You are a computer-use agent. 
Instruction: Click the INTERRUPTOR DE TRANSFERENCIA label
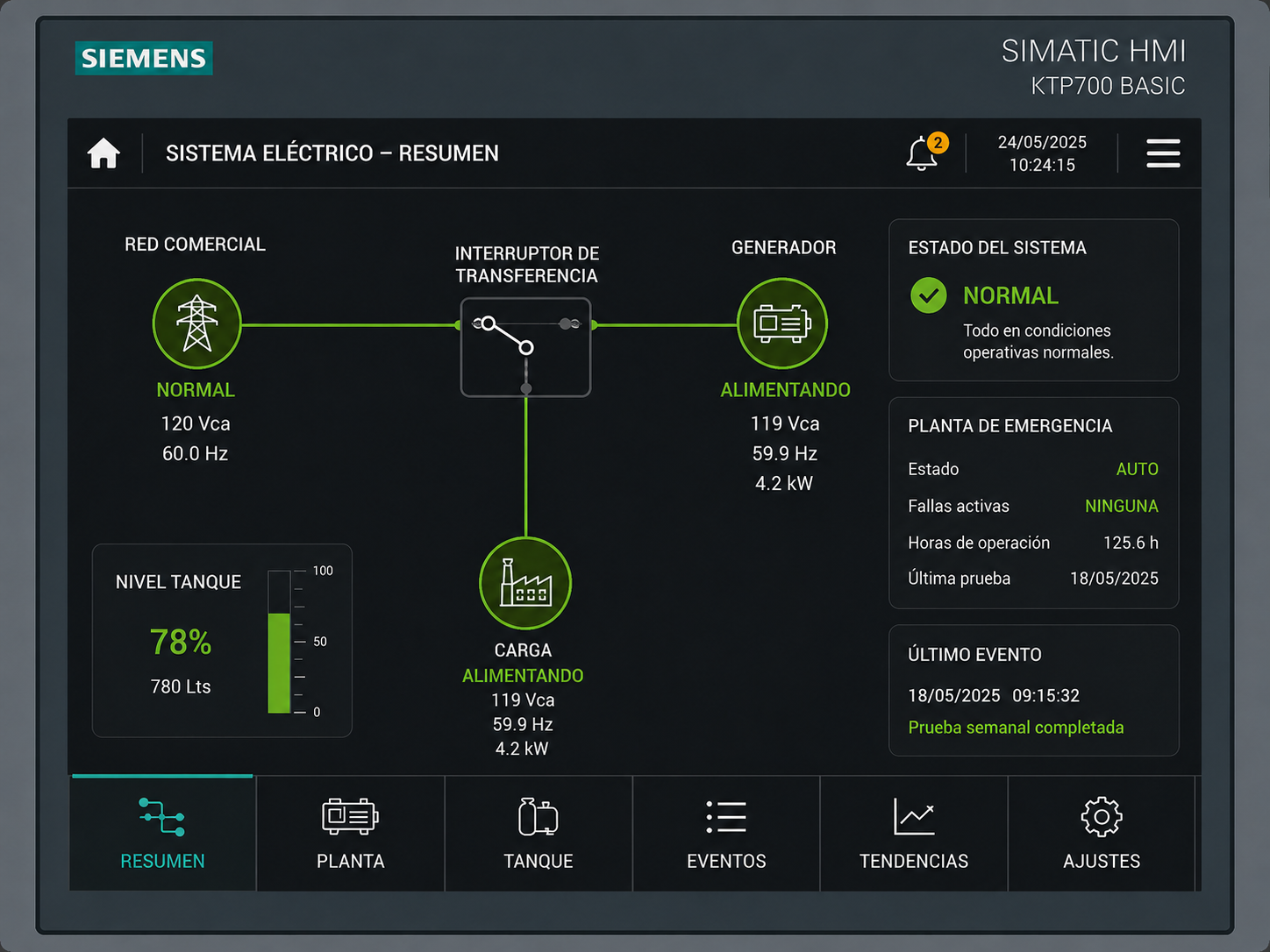[x=526, y=265]
